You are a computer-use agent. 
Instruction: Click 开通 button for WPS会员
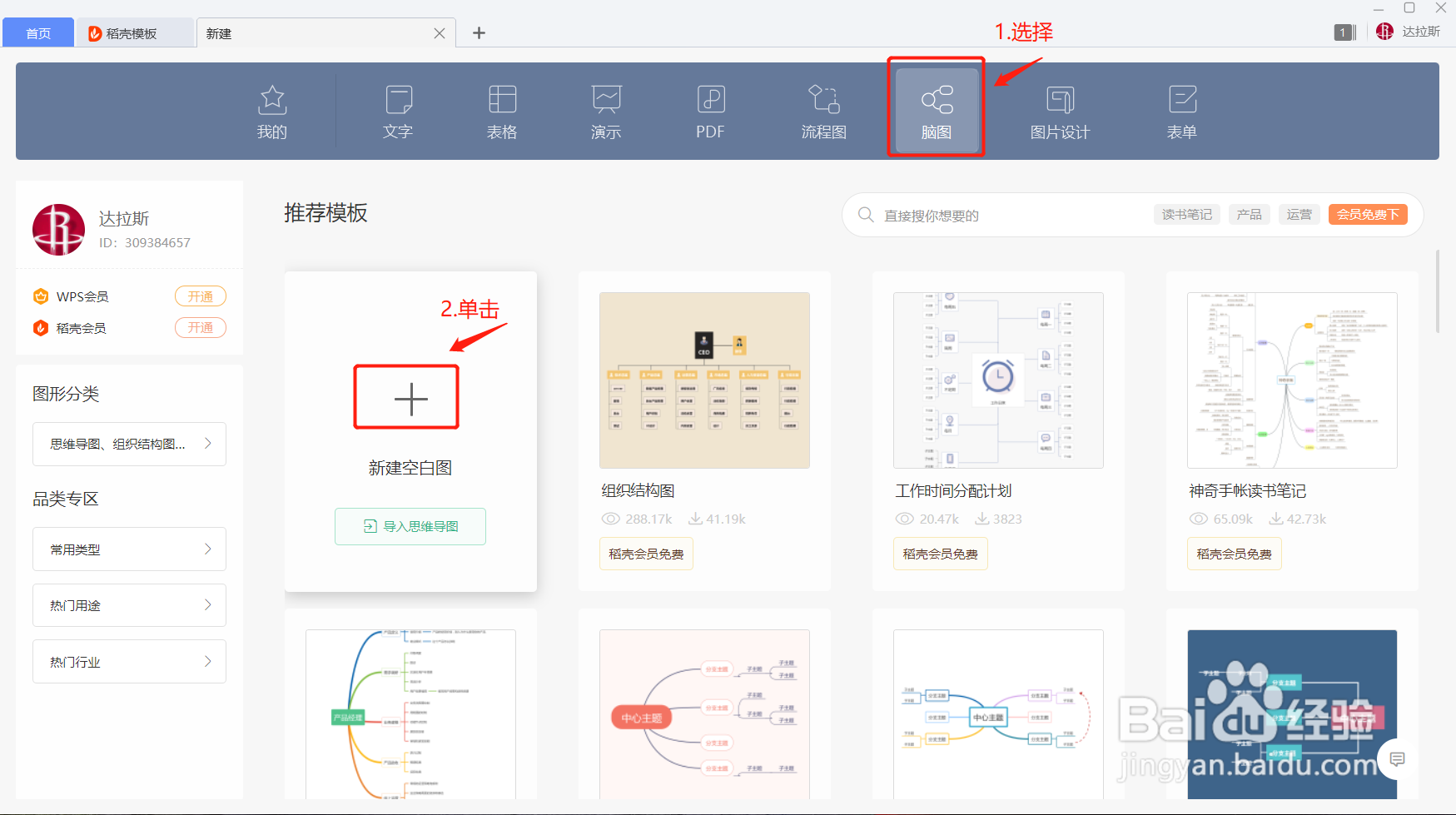(201, 296)
